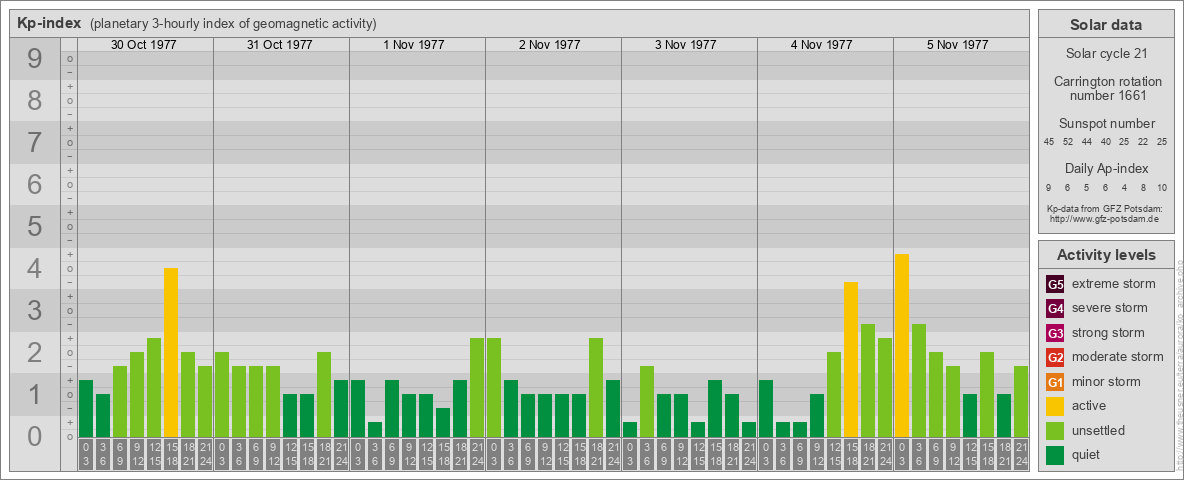Image resolution: width=1184 pixels, height=480 pixels.
Task: Click the 'moderate storm' legend label
Action: [x=1118, y=357]
